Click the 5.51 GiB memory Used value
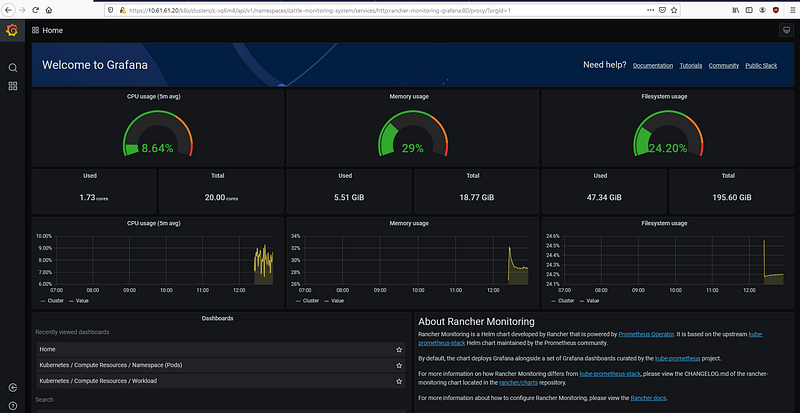 click(x=349, y=198)
